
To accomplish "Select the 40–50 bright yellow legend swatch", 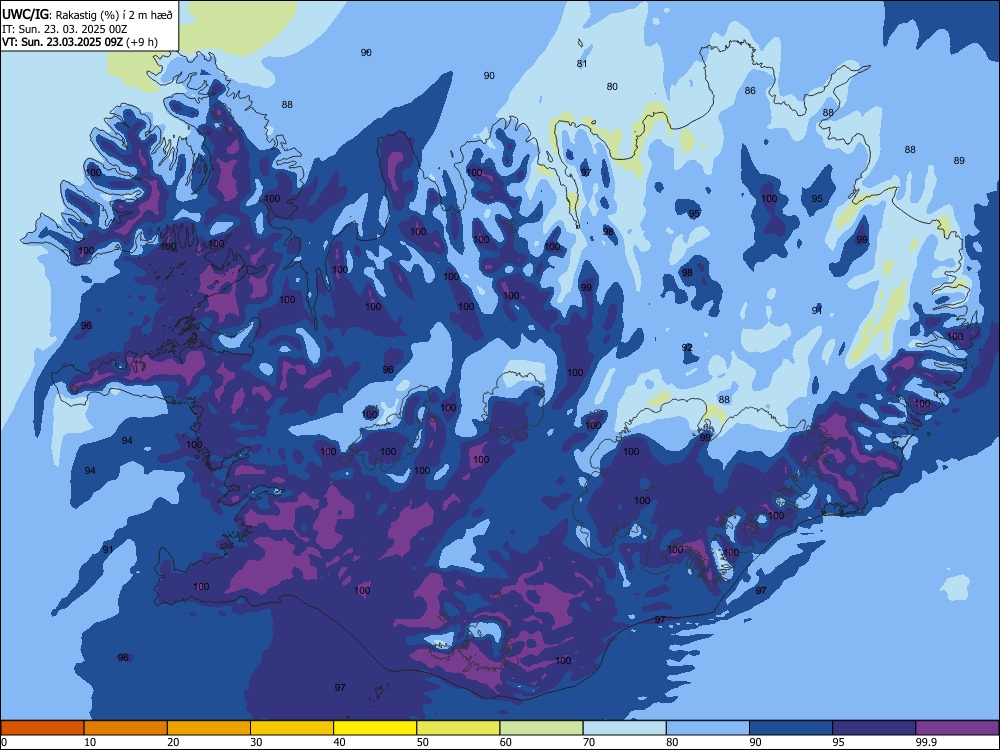I will tap(375, 728).
